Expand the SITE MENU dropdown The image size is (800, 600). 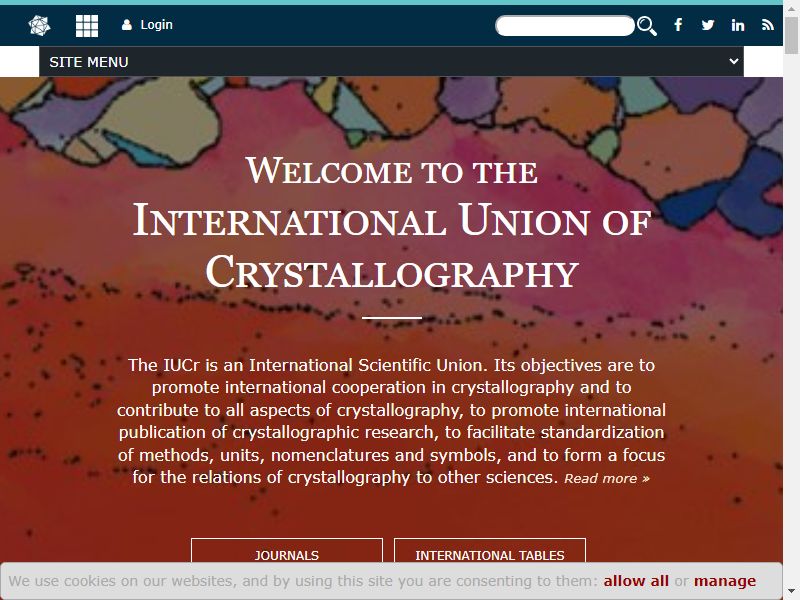tap(391, 62)
